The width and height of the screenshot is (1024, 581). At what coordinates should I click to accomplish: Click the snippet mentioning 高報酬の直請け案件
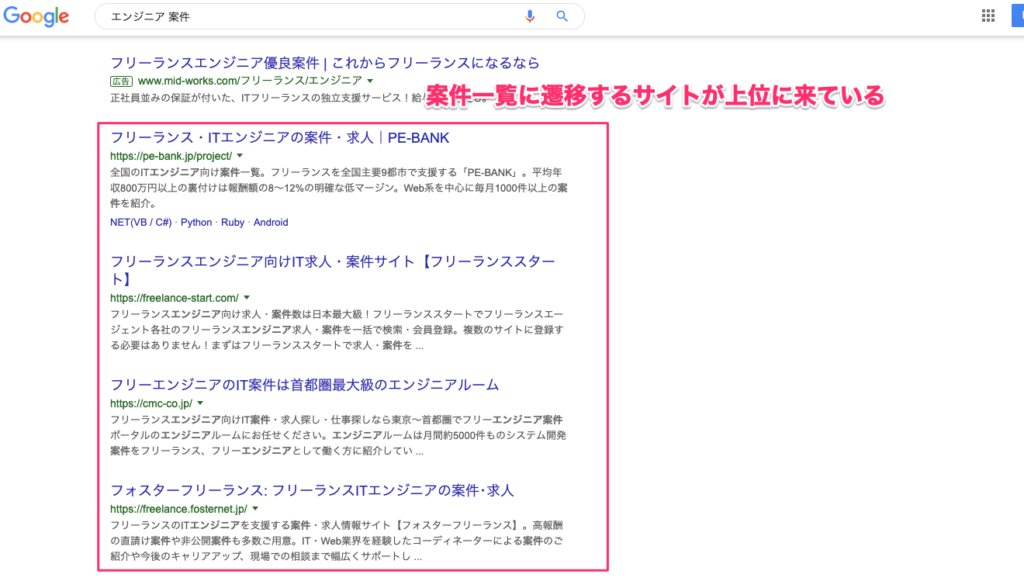(x=336, y=541)
